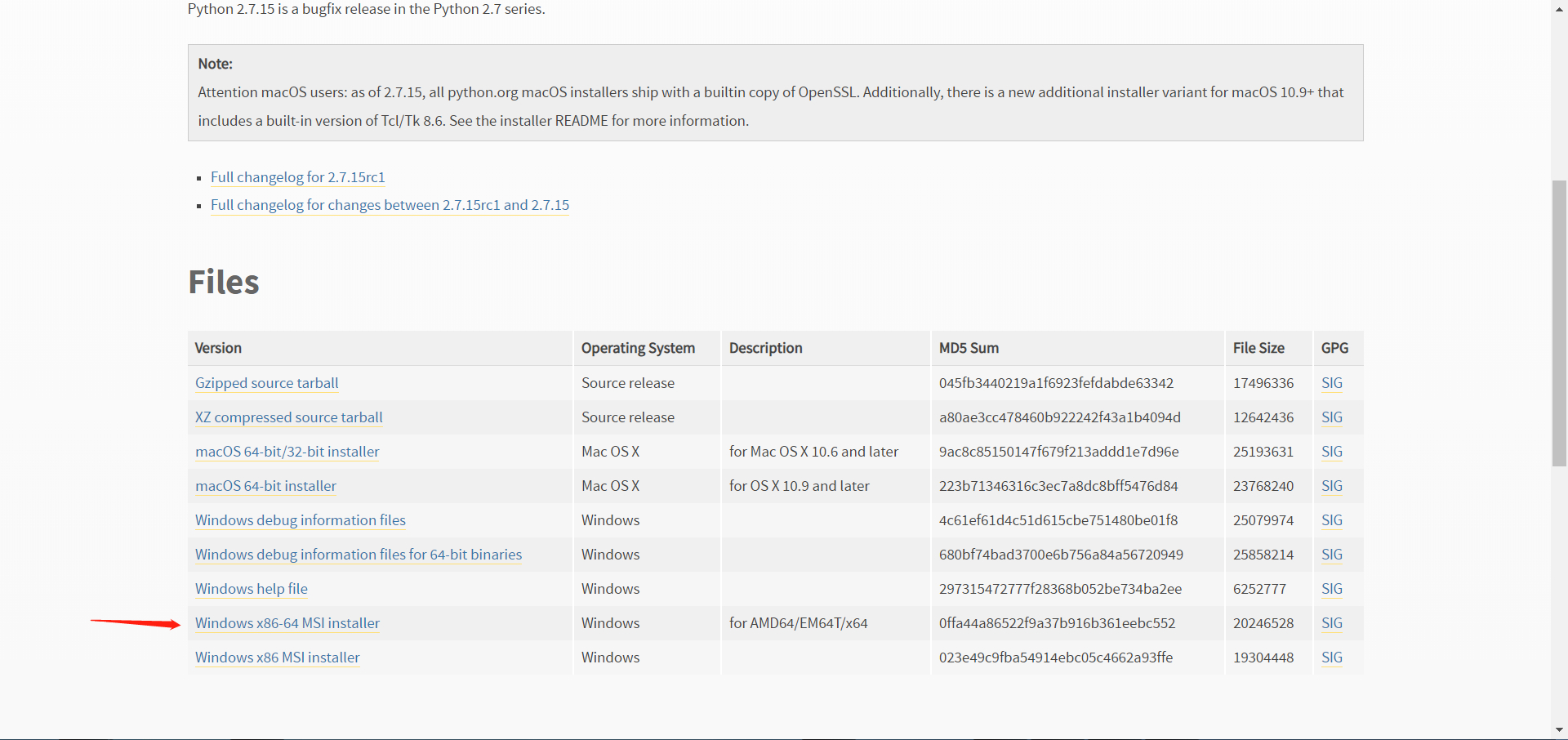Click the GPG column header
The height and width of the screenshot is (740, 1568).
pos(1334,348)
